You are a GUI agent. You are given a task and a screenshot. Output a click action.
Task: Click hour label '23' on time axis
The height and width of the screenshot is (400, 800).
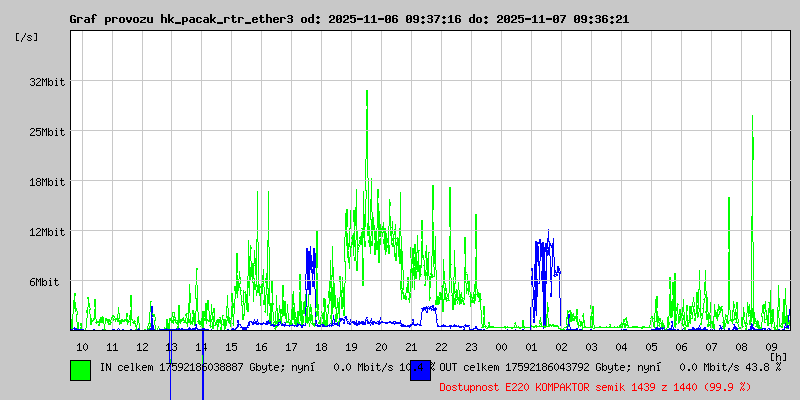pyautogui.click(x=471, y=347)
